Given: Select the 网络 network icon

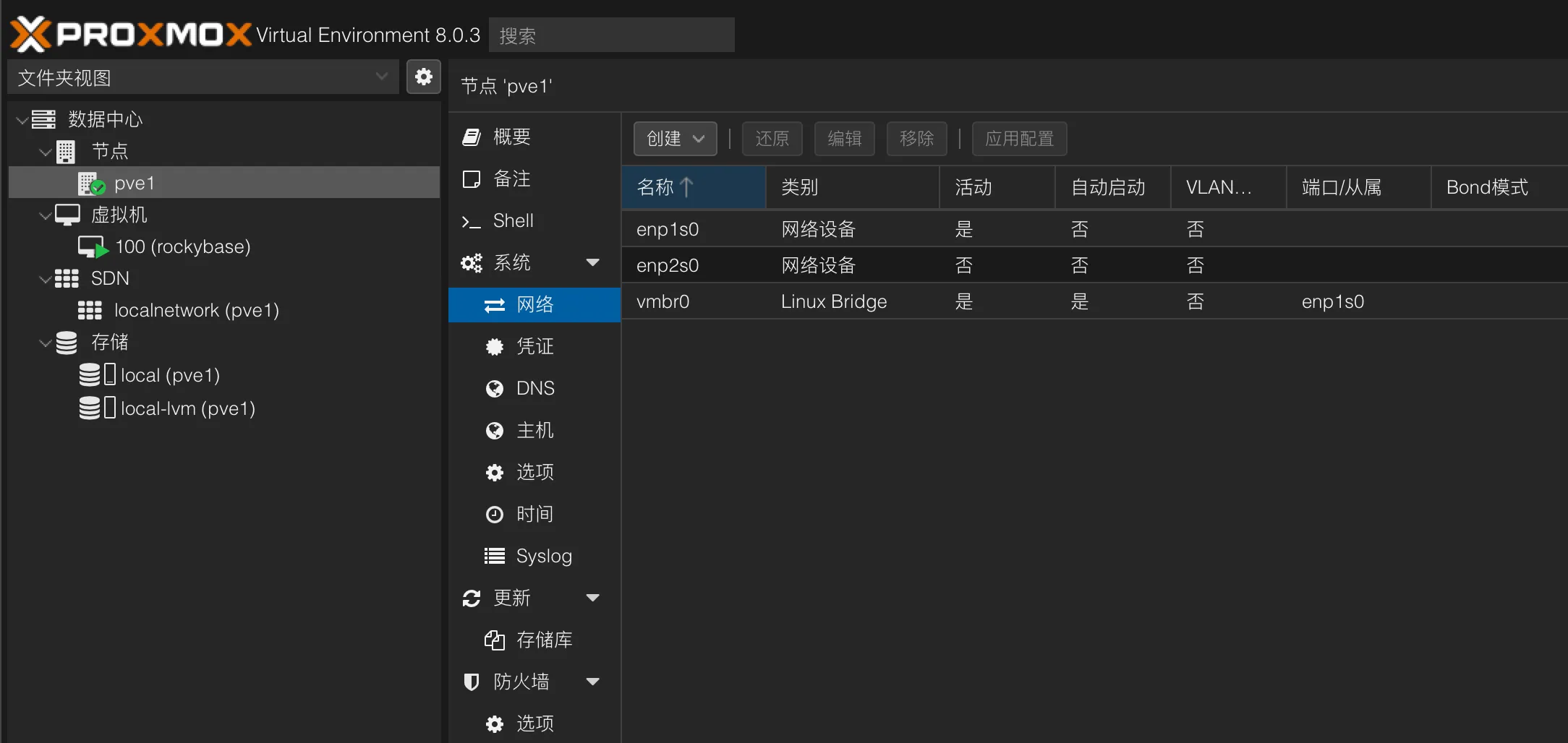Looking at the screenshot, I should pos(494,304).
